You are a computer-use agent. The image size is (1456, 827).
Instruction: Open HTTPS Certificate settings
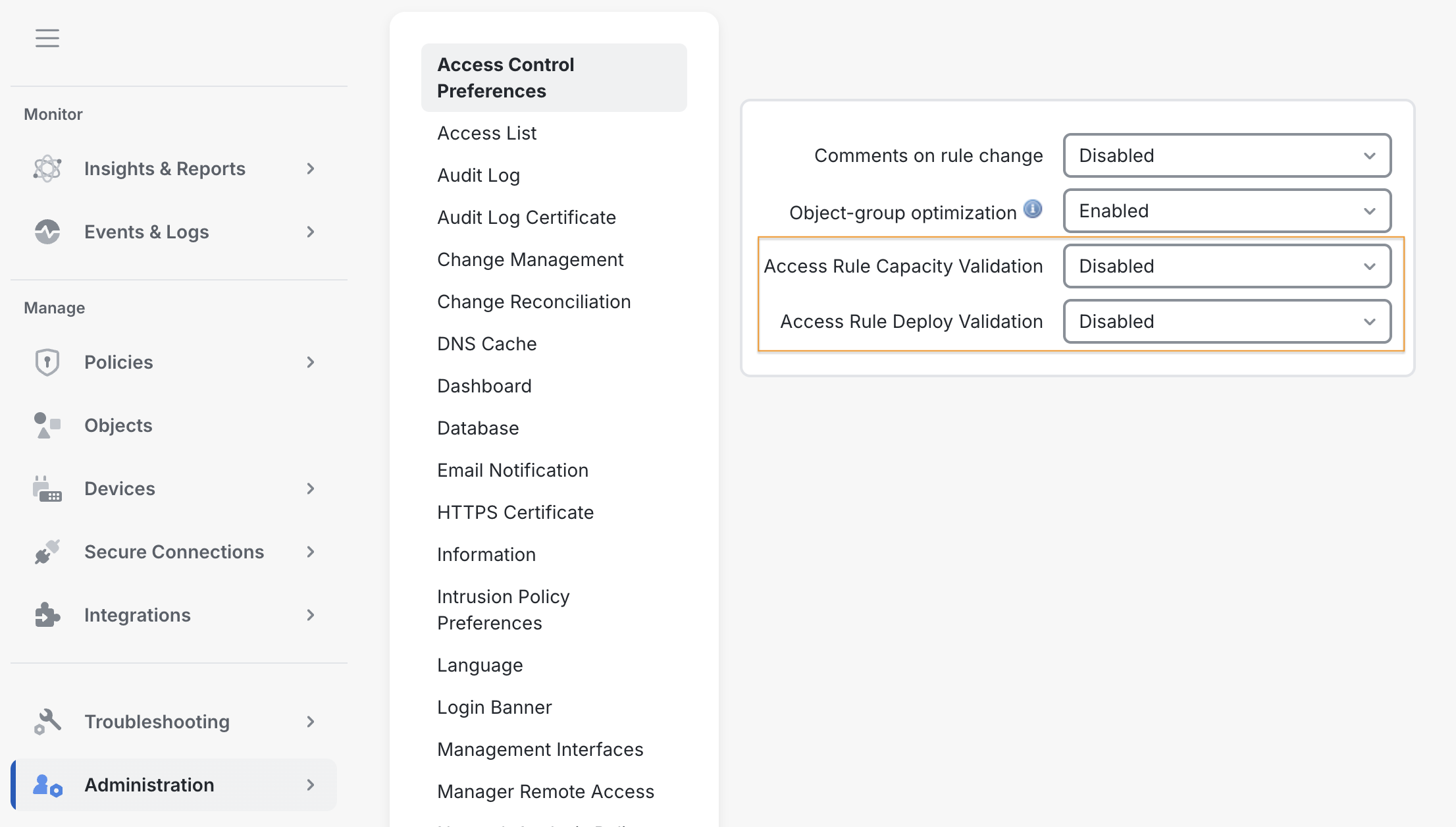(x=515, y=512)
